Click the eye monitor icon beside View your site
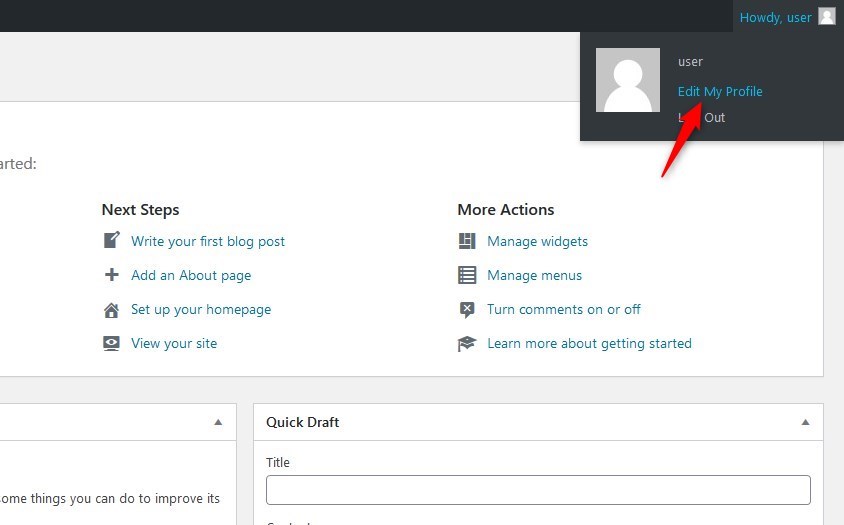 pyautogui.click(x=112, y=343)
